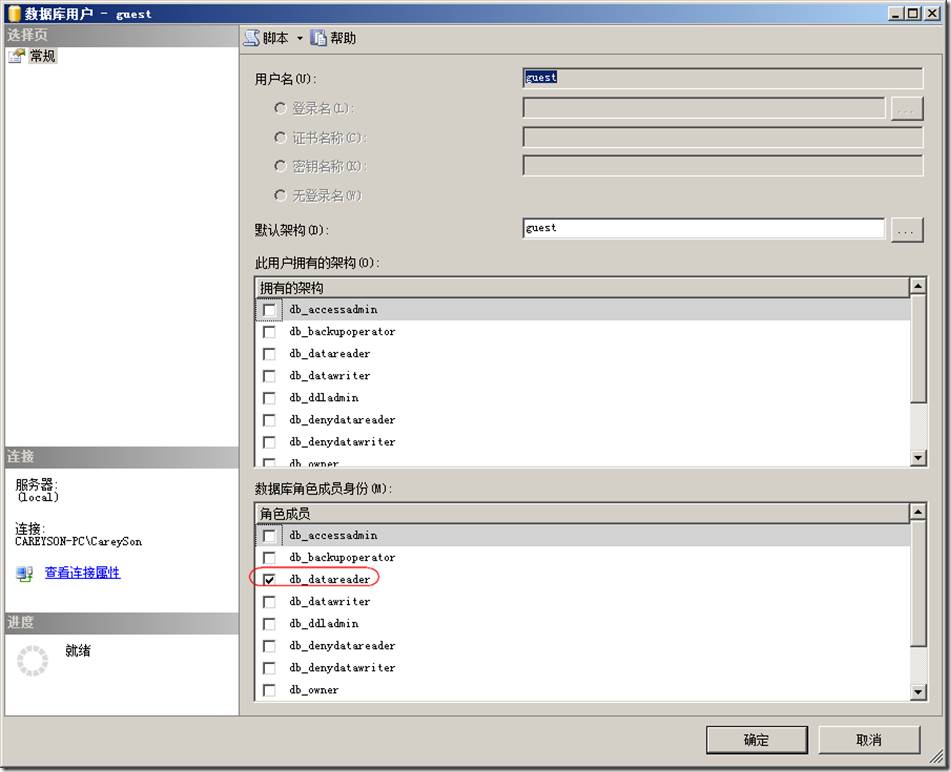951x772 pixels.
Task: Check db_backupoperator in owned schemas list
Action: click(269, 332)
